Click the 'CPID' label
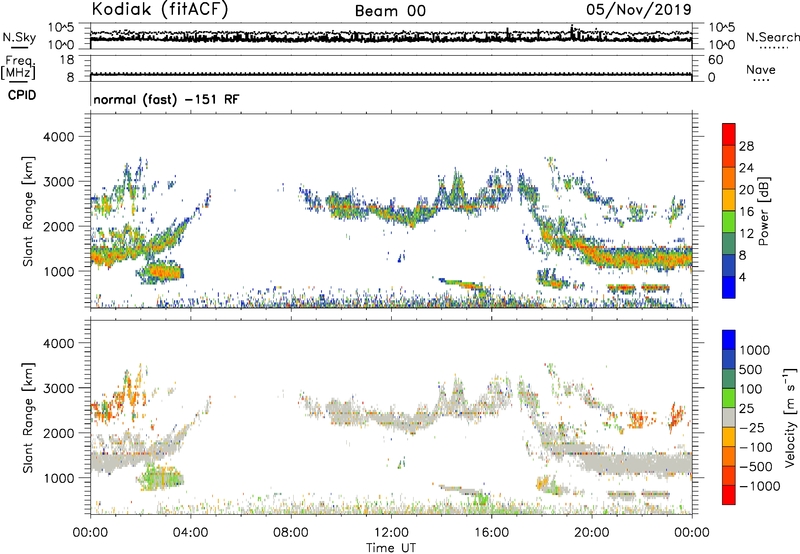Image resolution: width=800 pixels, height=554 pixels. point(22,95)
